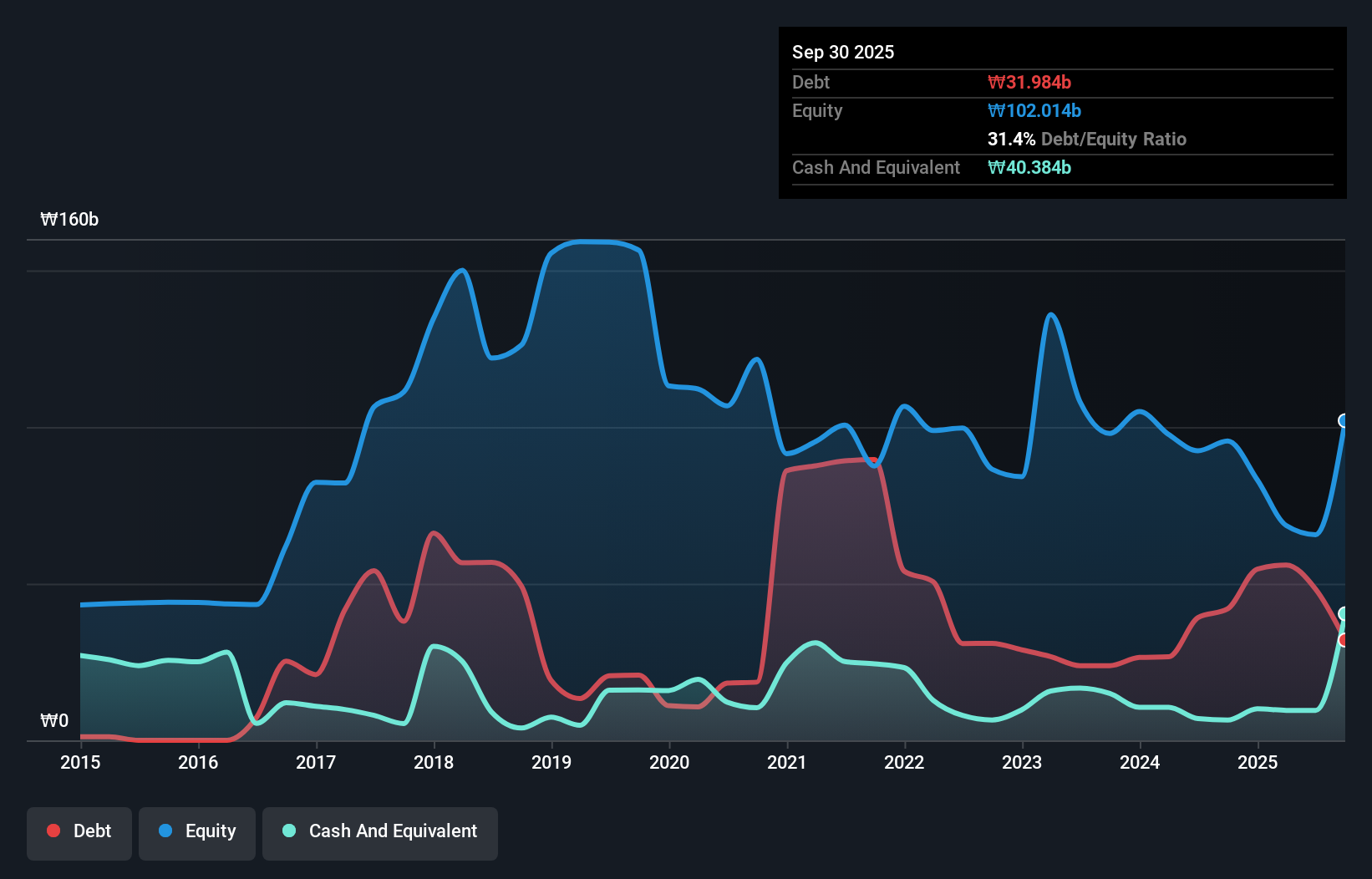The image size is (1372, 879).
Task: Click the red dot on the debt line near 2021
Action: [x=873, y=460]
